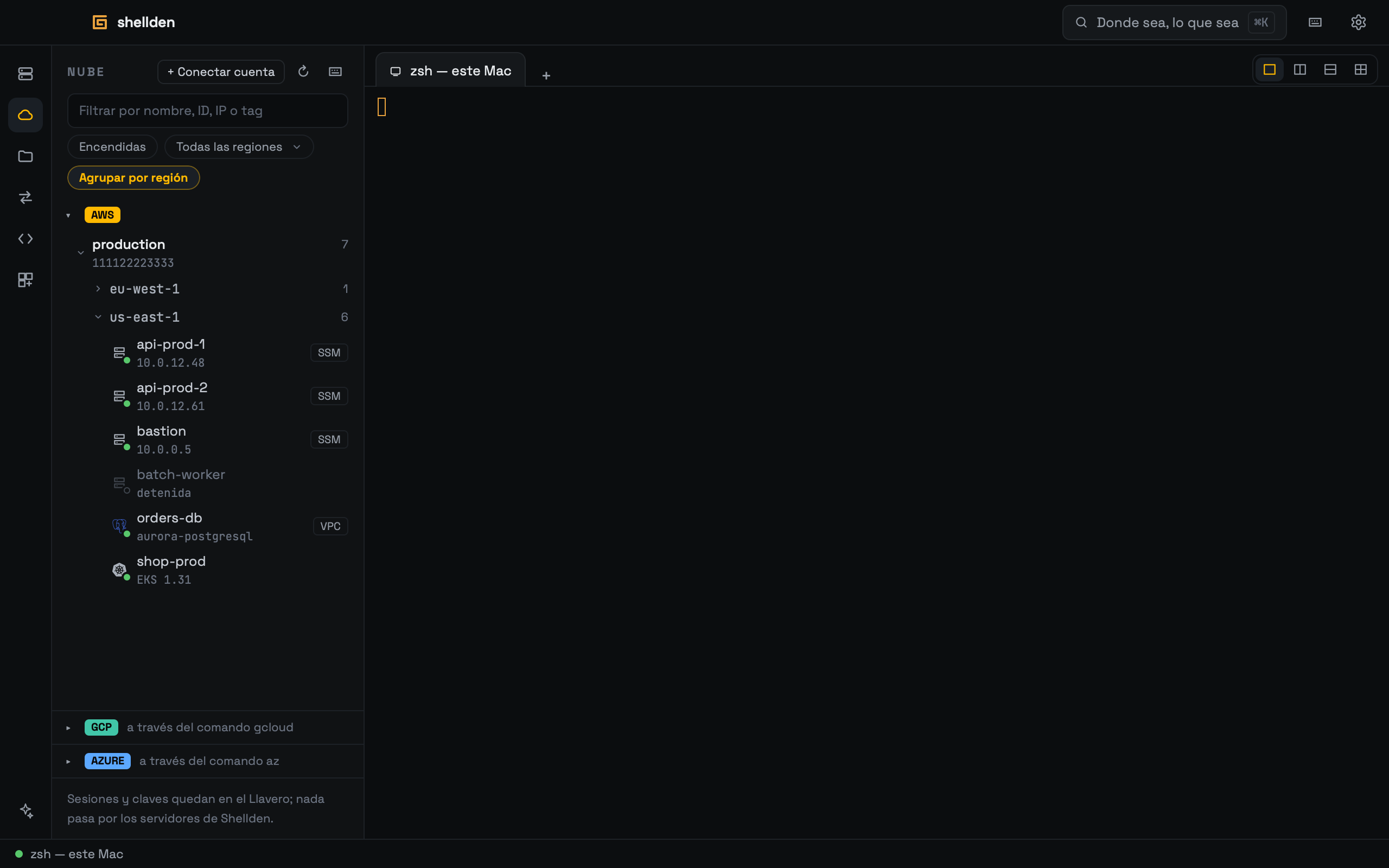This screenshot has width=1389, height=868.
Task: Open the code snippets brackets icon
Action: (x=26, y=239)
